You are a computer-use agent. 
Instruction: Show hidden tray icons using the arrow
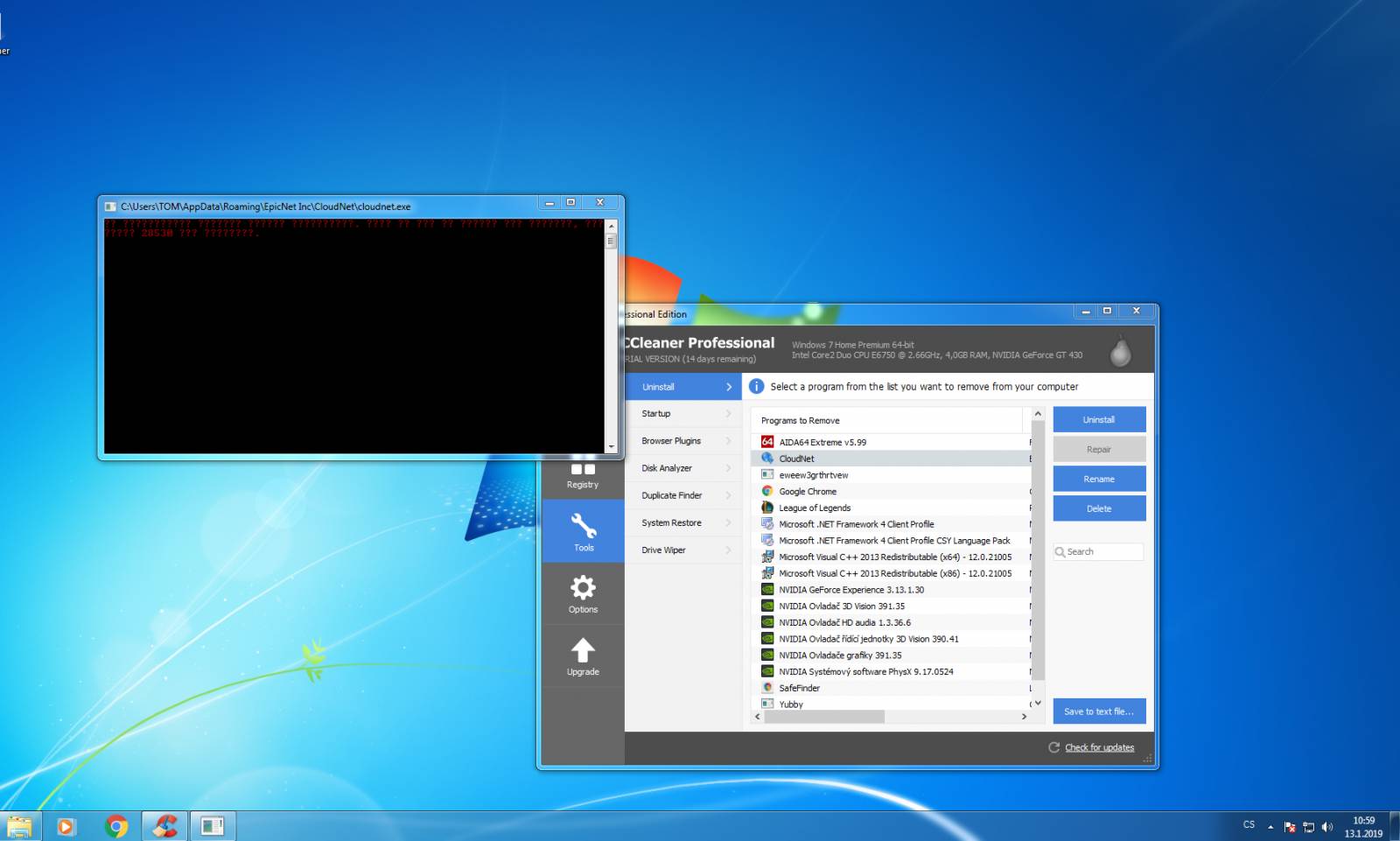tap(1270, 827)
